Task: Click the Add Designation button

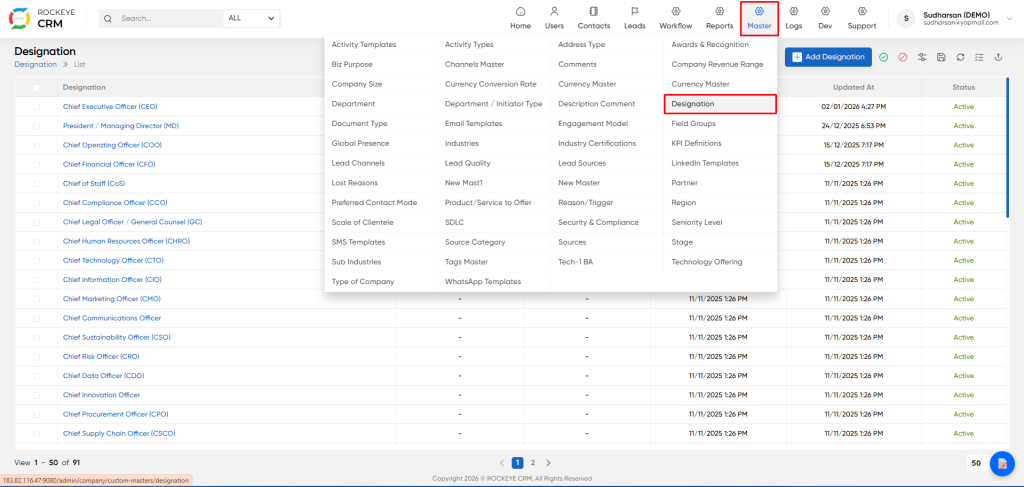Action: point(828,57)
